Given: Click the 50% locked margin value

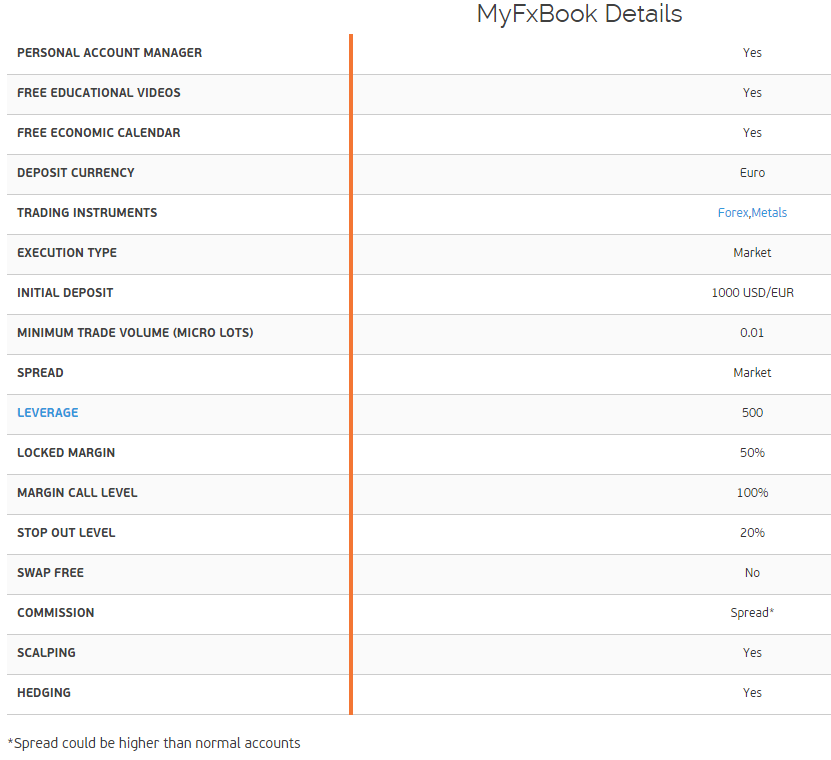Looking at the screenshot, I should 752,453.
